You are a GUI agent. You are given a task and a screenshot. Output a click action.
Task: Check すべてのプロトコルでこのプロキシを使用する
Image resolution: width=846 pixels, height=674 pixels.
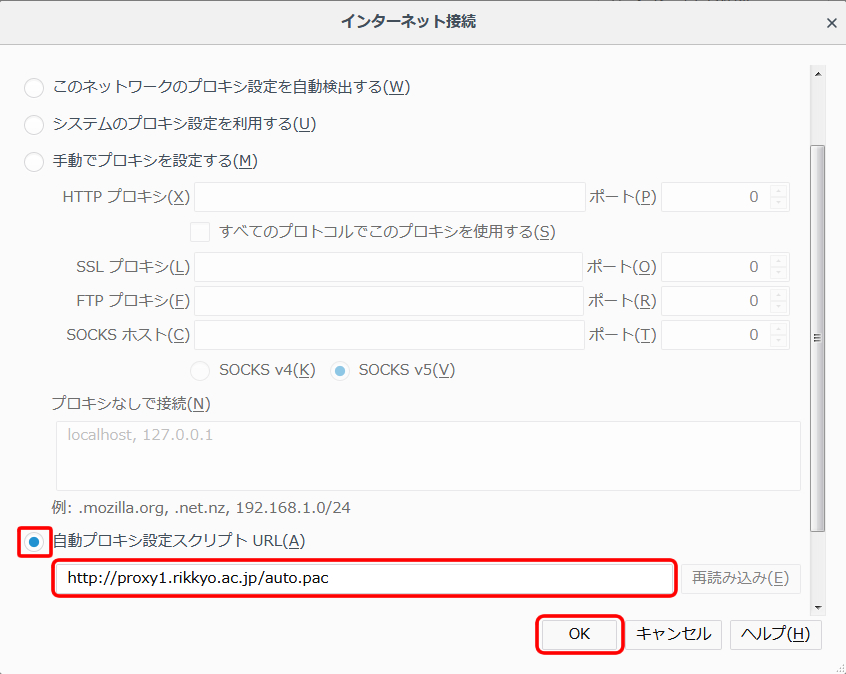200,232
